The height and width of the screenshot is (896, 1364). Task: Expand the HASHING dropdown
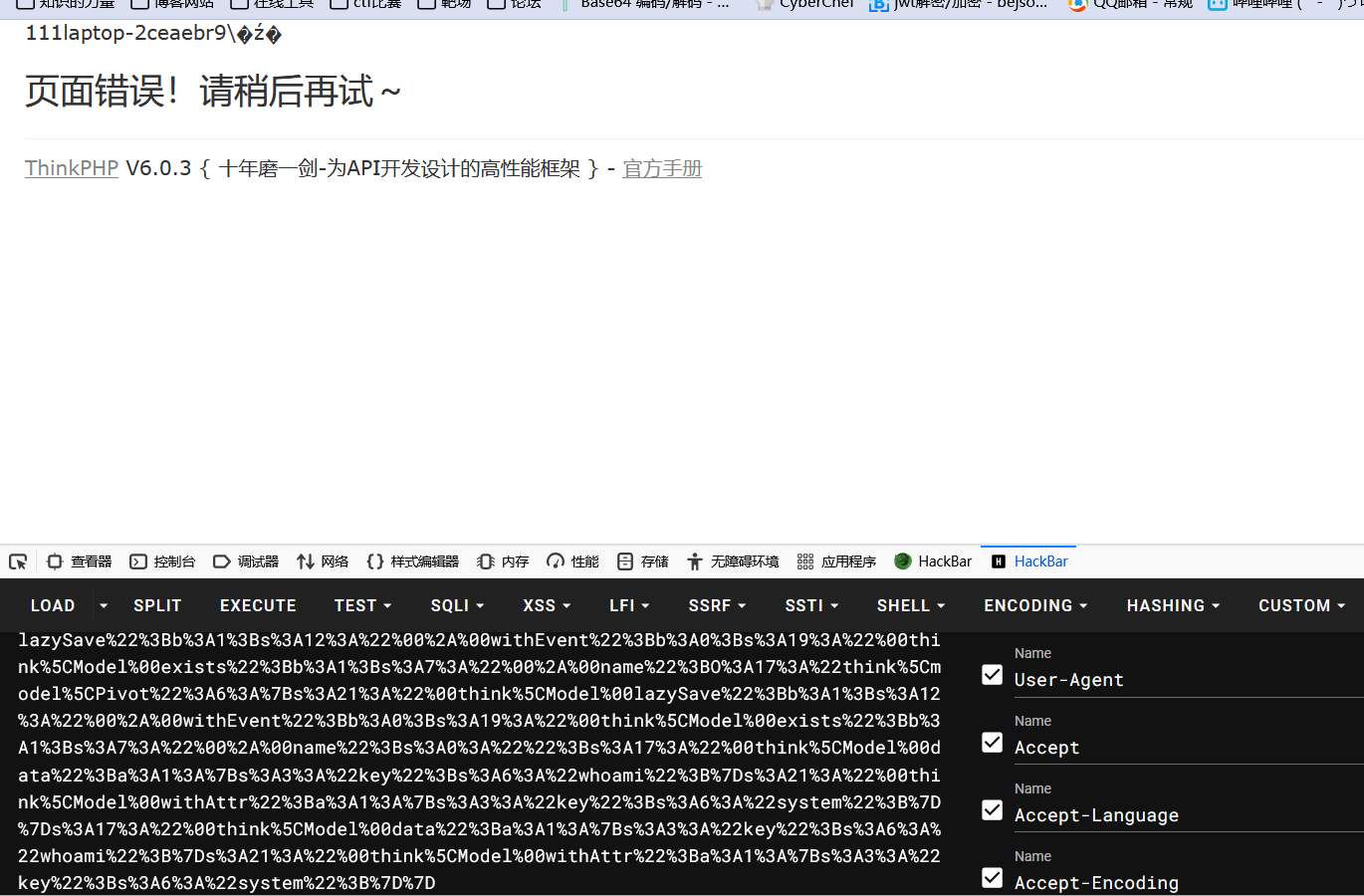tap(1173, 605)
